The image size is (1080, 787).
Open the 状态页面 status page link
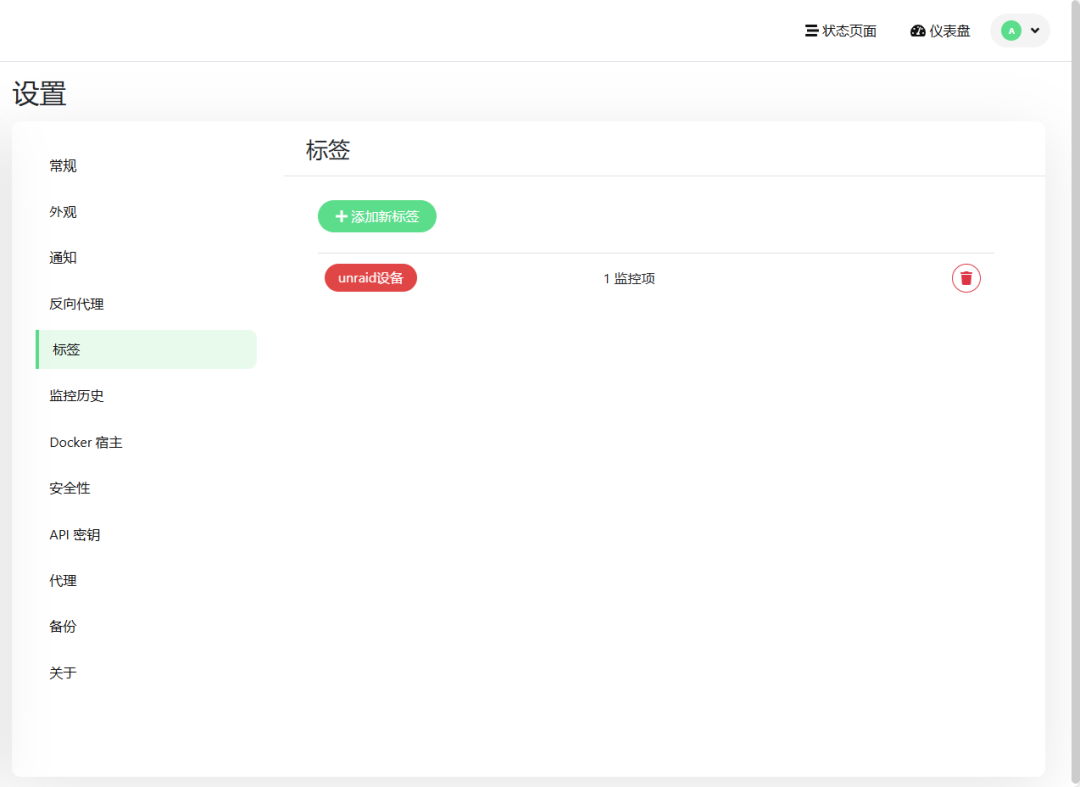(x=841, y=31)
